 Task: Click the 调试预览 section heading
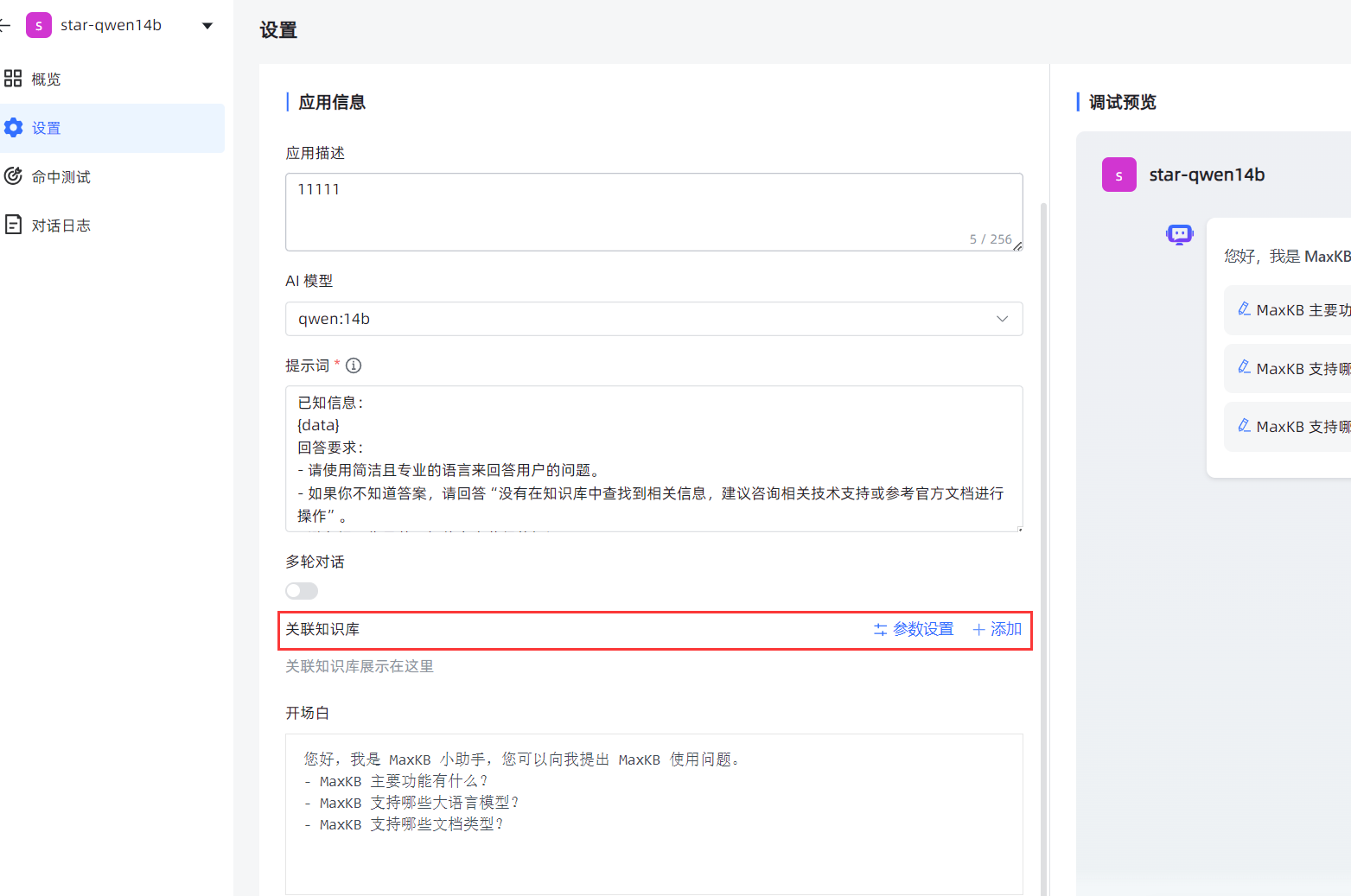pos(1122,102)
